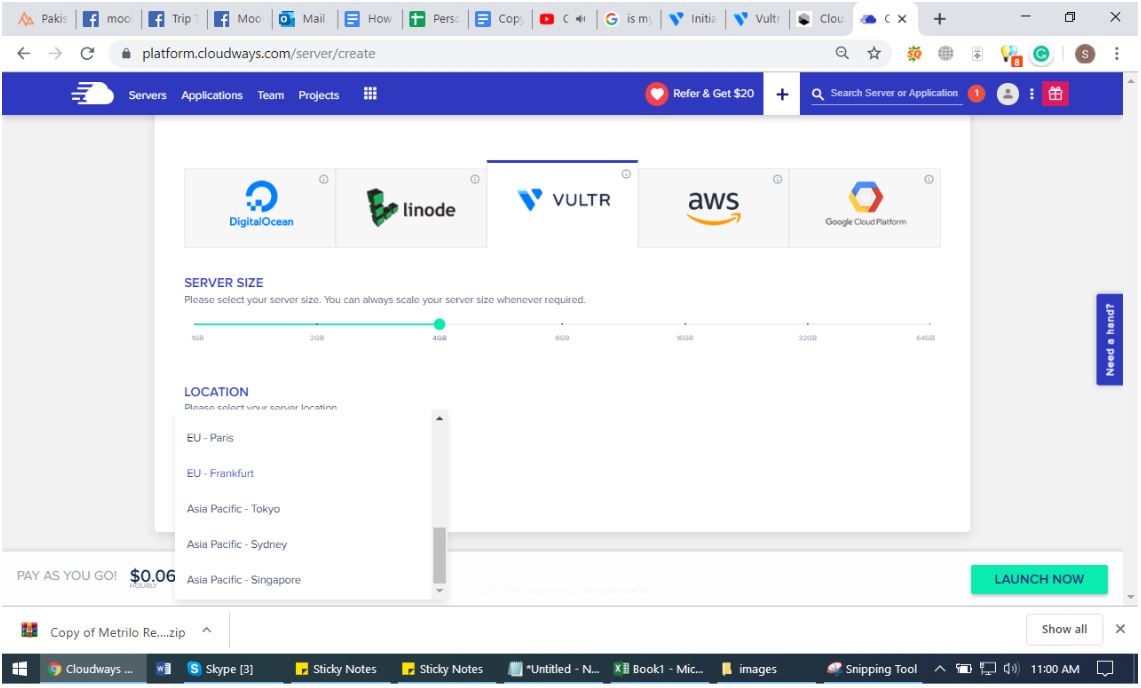The width and height of the screenshot is (1141, 688).
Task: Open the three-dot navbar menu
Action: click(x=1031, y=94)
